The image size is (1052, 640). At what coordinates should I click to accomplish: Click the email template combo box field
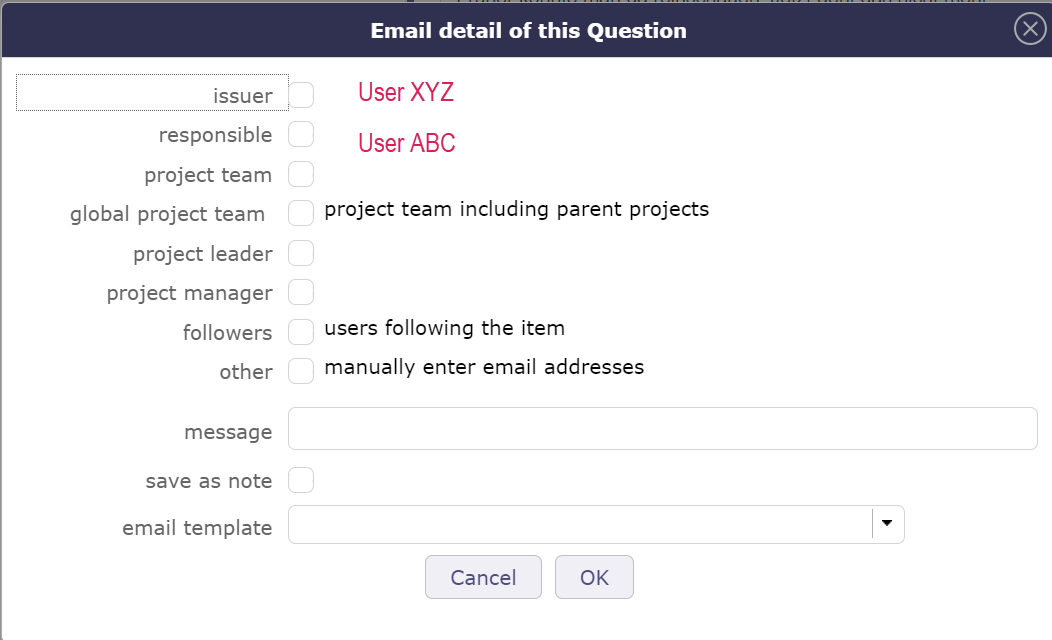[x=580, y=524]
